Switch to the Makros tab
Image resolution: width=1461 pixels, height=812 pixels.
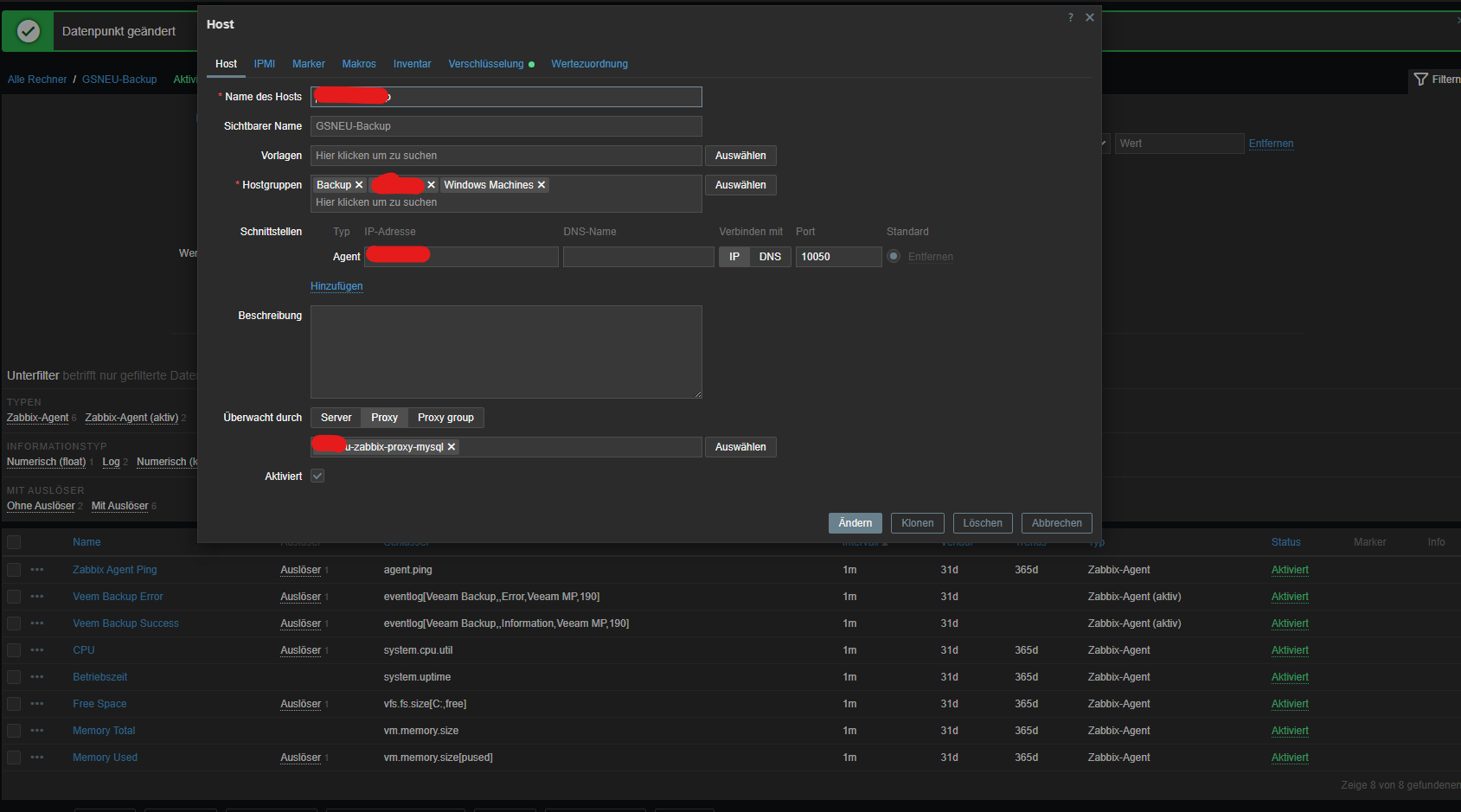click(x=359, y=64)
